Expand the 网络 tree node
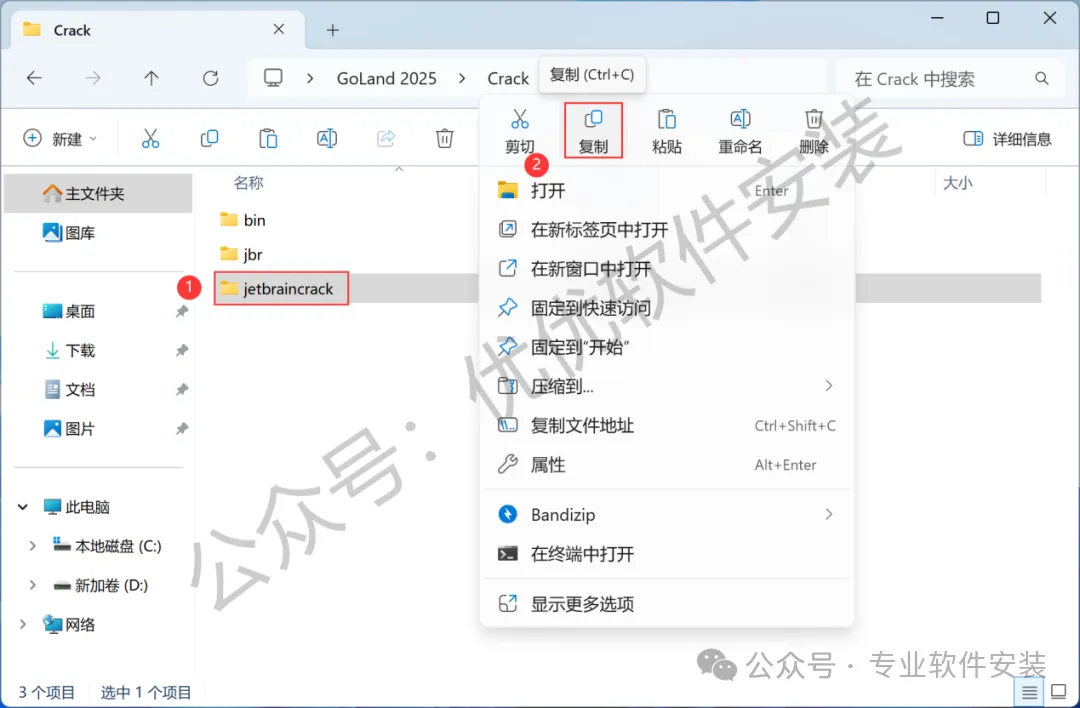The image size is (1080, 708). point(23,624)
